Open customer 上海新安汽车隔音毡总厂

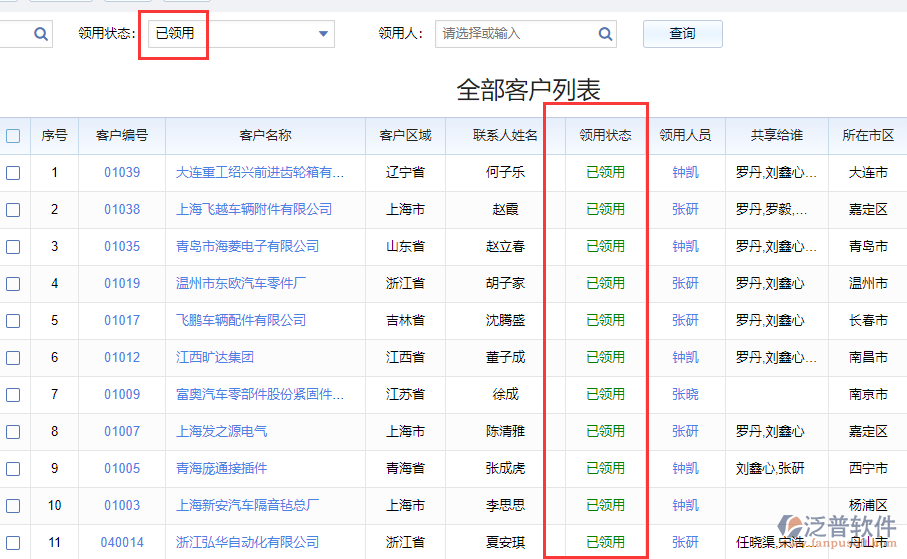point(248,506)
